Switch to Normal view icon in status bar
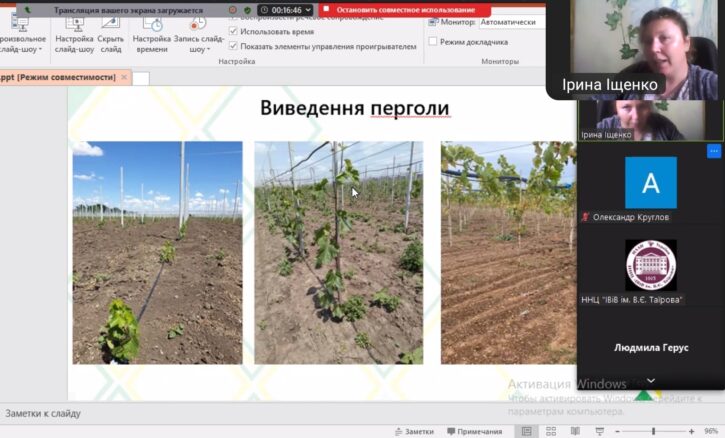725x438 pixels. pyautogui.click(x=526, y=431)
